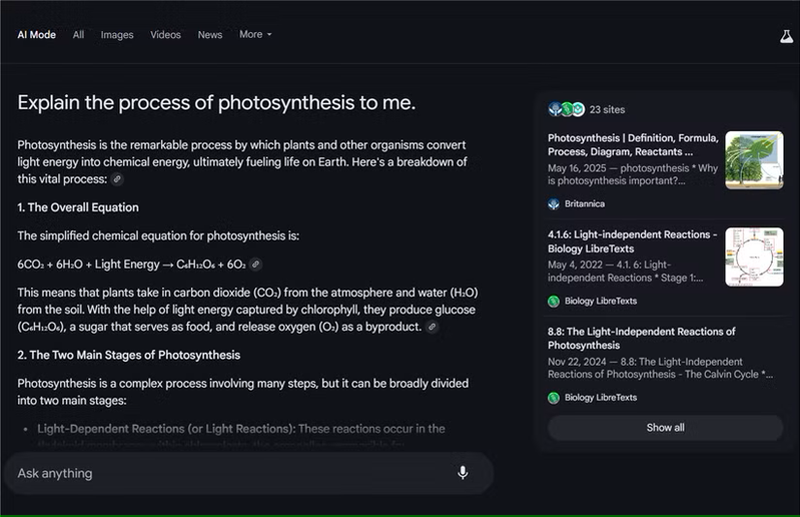The height and width of the screenshot is (517, 800).
Task: Click 'The simplified chemical equation for photosynthesis is:'
Action: click(x=158, y=236)
